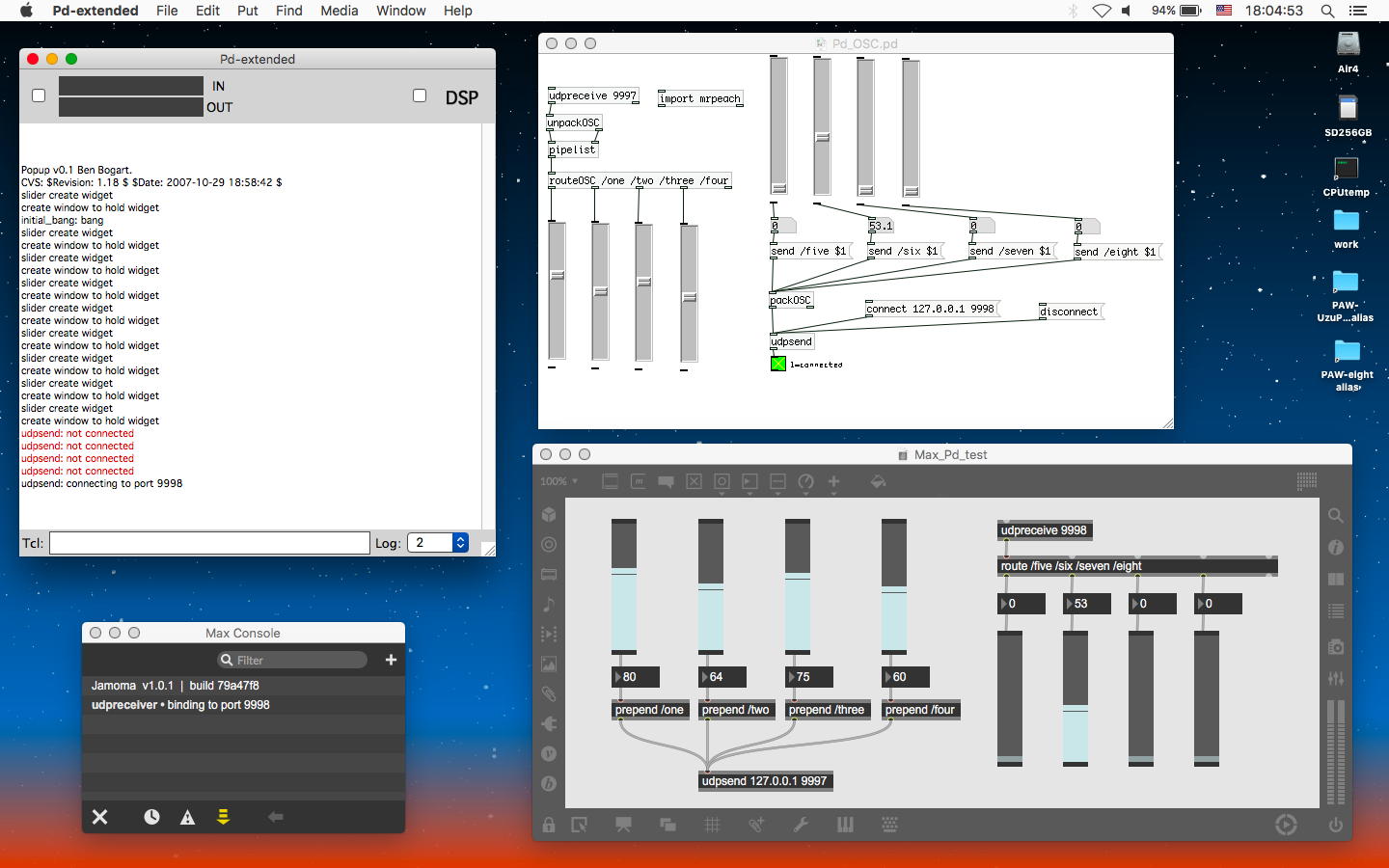Screen dimensions: 1389x868
Task: Toggle the green connected toggle under udpsend
Action: click(x=778, y=364)
